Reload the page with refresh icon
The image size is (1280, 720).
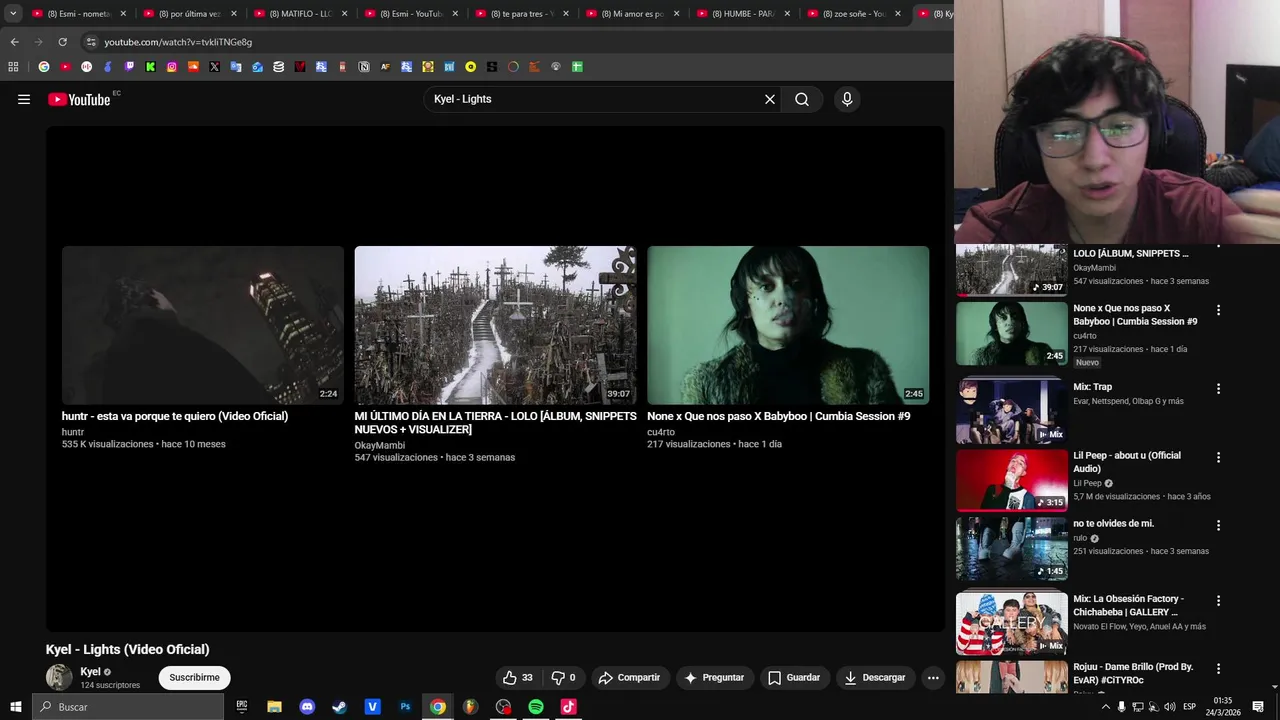(x=62, y=42)
